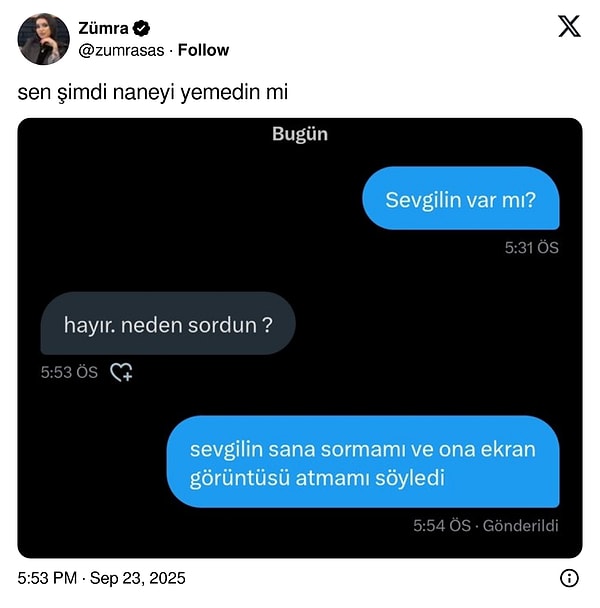
Task: Select the 'Bugün' date header
Action: [x=300, y=134]
